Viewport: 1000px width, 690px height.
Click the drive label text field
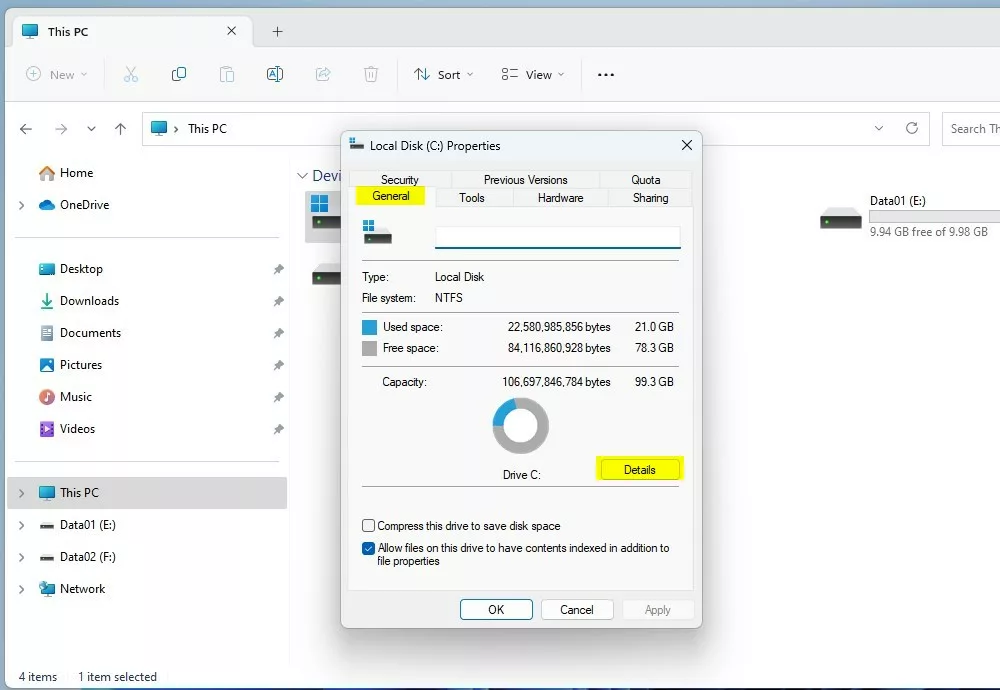(x=557, y=237)
